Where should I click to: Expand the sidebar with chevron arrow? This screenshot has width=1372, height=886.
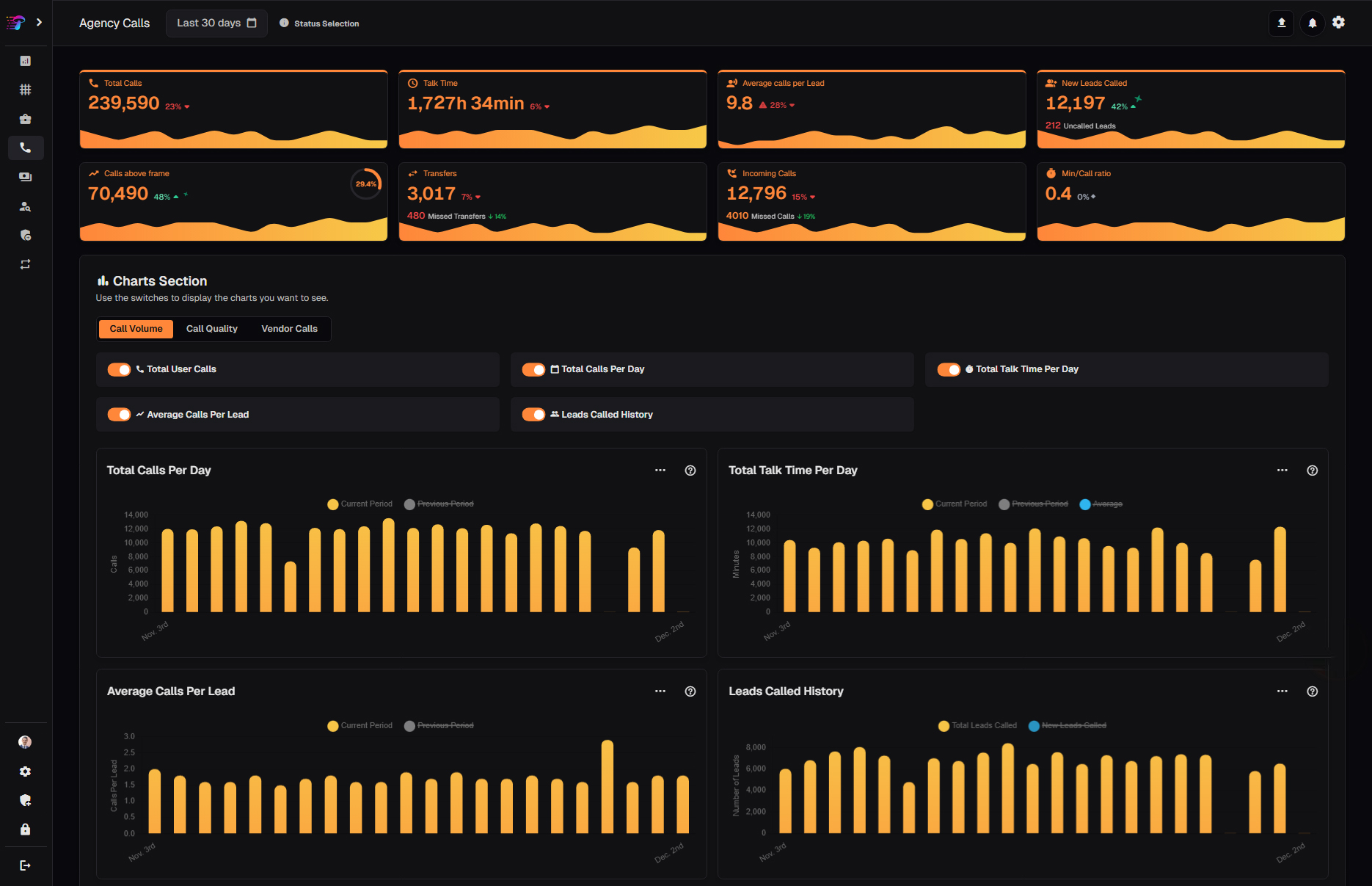point(39,23)
